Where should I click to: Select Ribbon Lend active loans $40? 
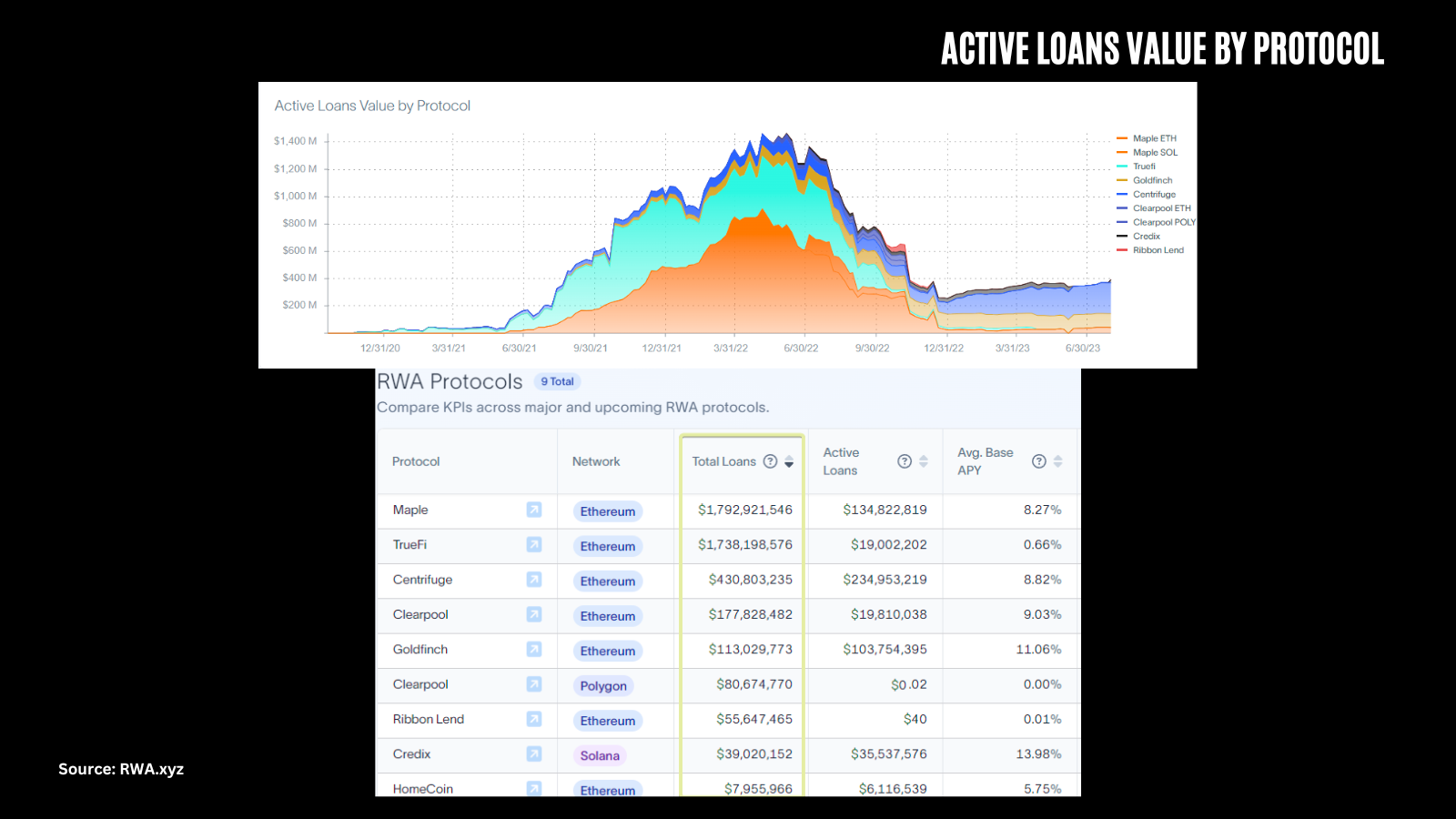(915, 719)
